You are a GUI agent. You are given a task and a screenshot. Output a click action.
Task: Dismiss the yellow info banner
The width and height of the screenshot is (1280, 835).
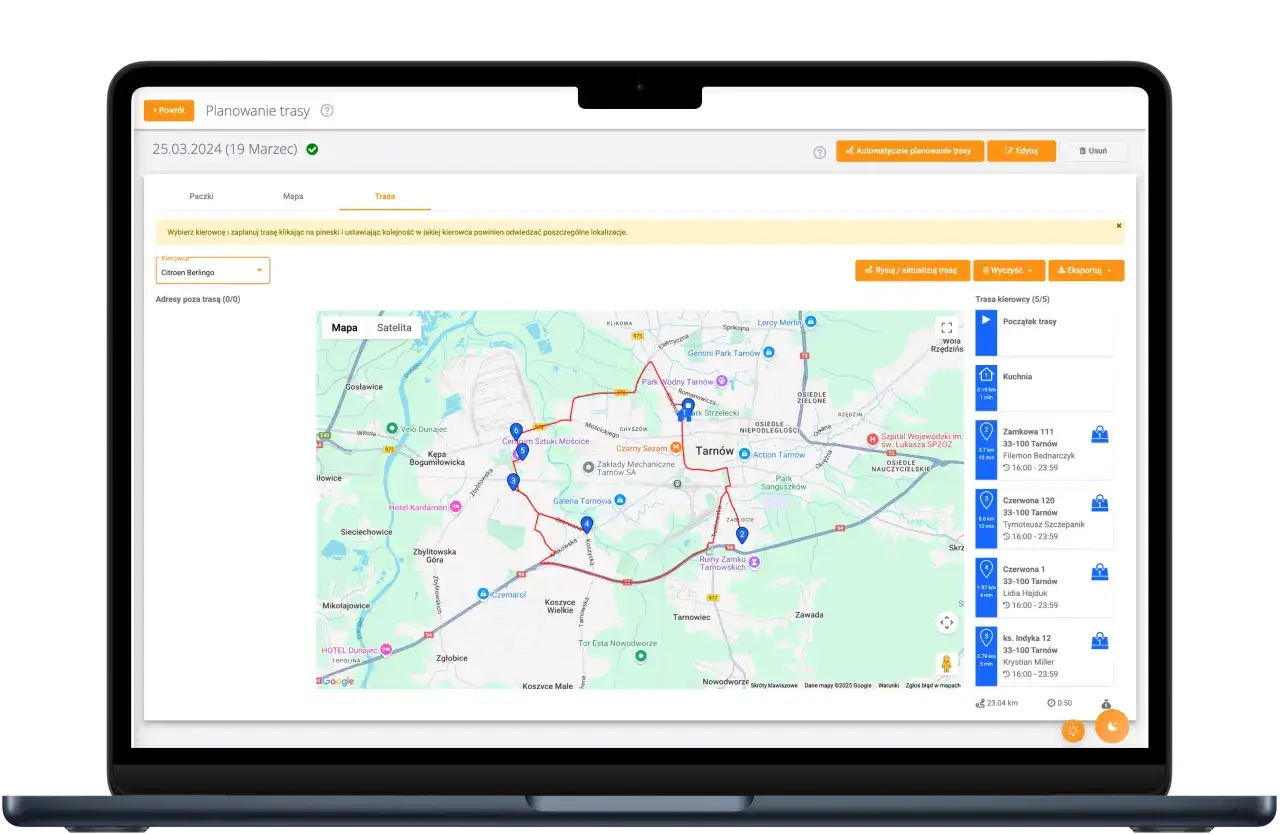1118,226
